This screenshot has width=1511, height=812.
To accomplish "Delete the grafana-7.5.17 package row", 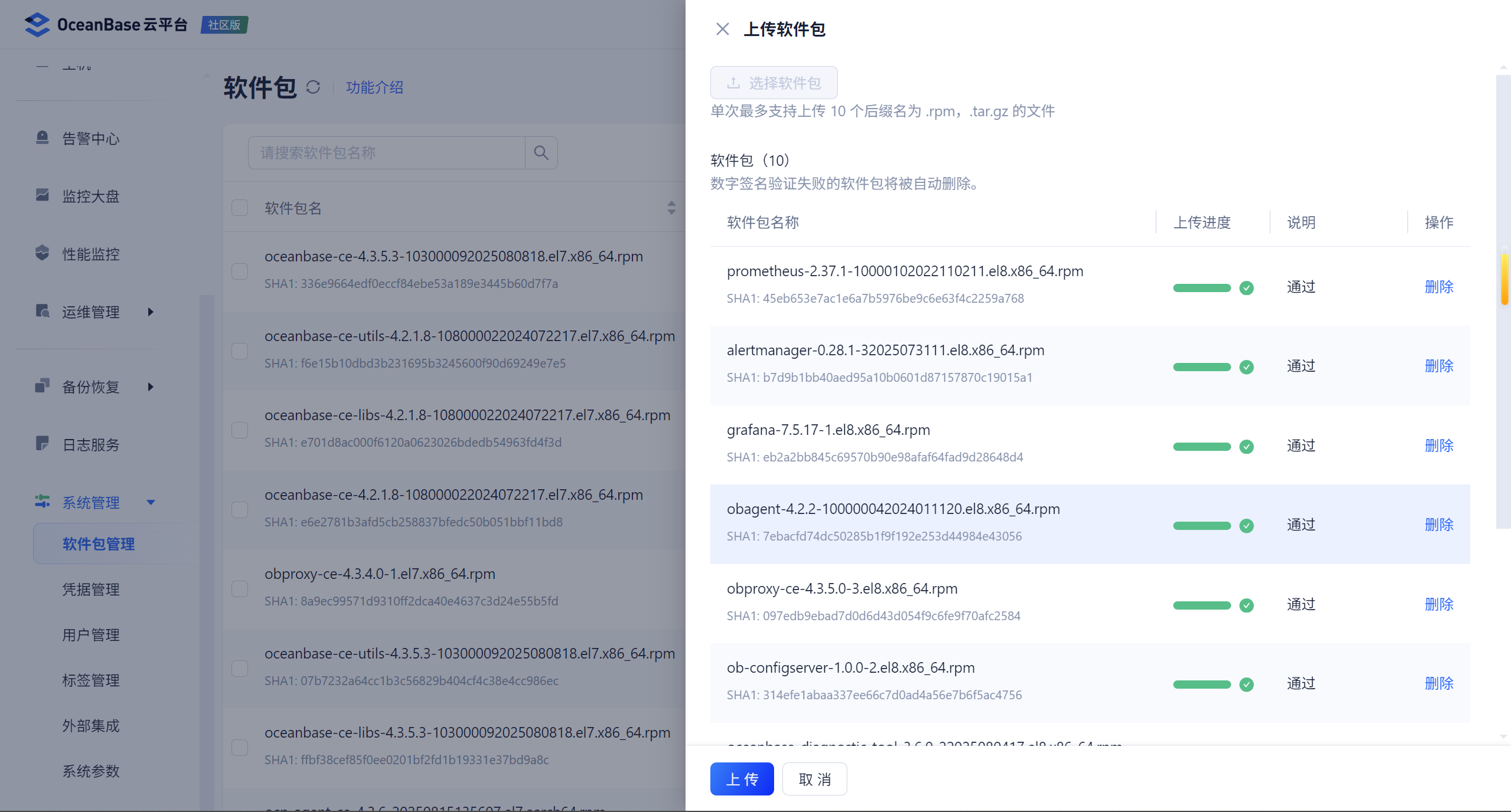I will tap(1438, 446).
